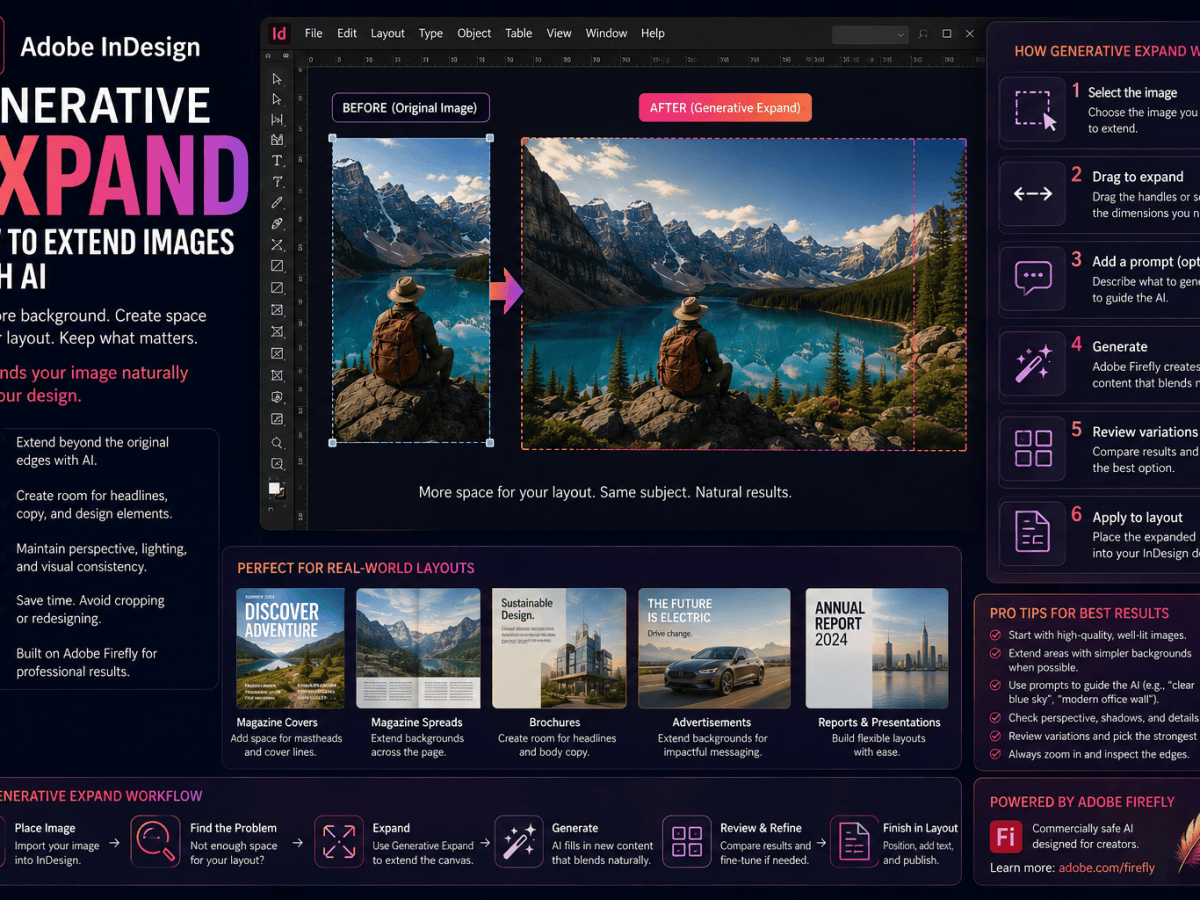
Task: Click the Add a prompt chat icon
Action: pyautogui.click(x=1033, y=277)
